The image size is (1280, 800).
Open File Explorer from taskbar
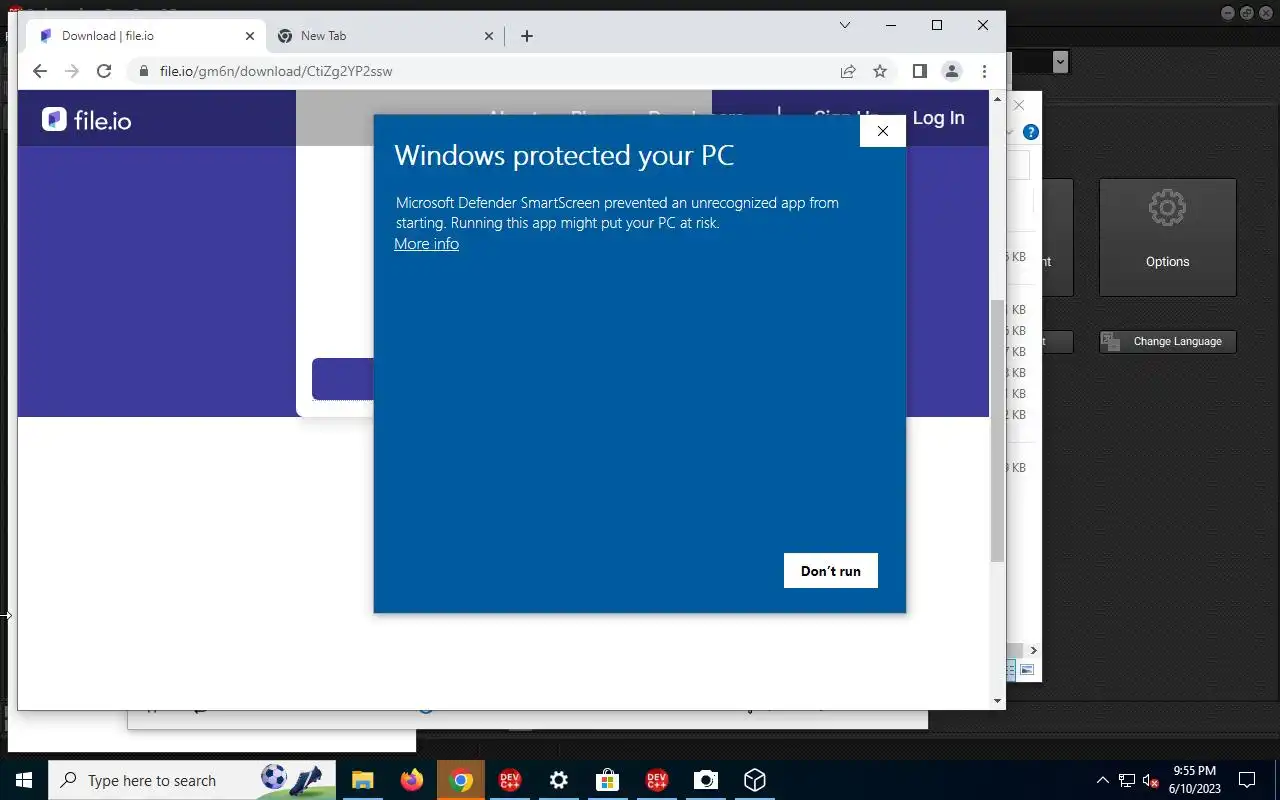pos(362,780)
